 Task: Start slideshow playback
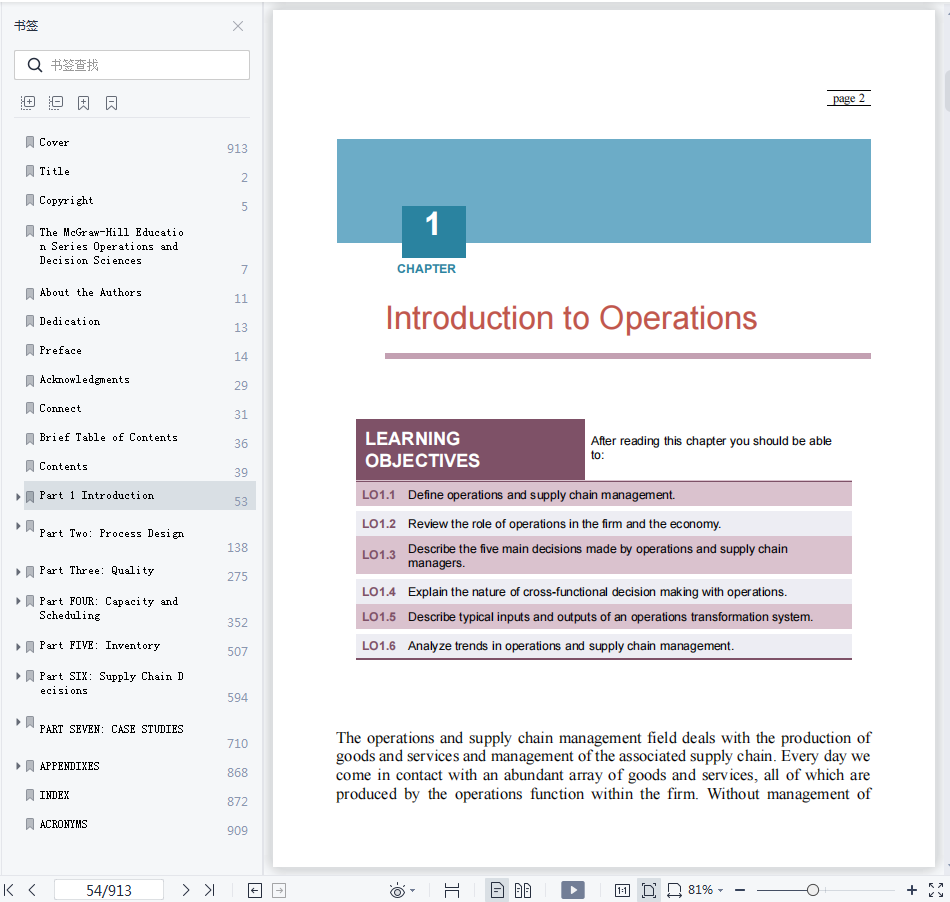click(x=573, y=890)
